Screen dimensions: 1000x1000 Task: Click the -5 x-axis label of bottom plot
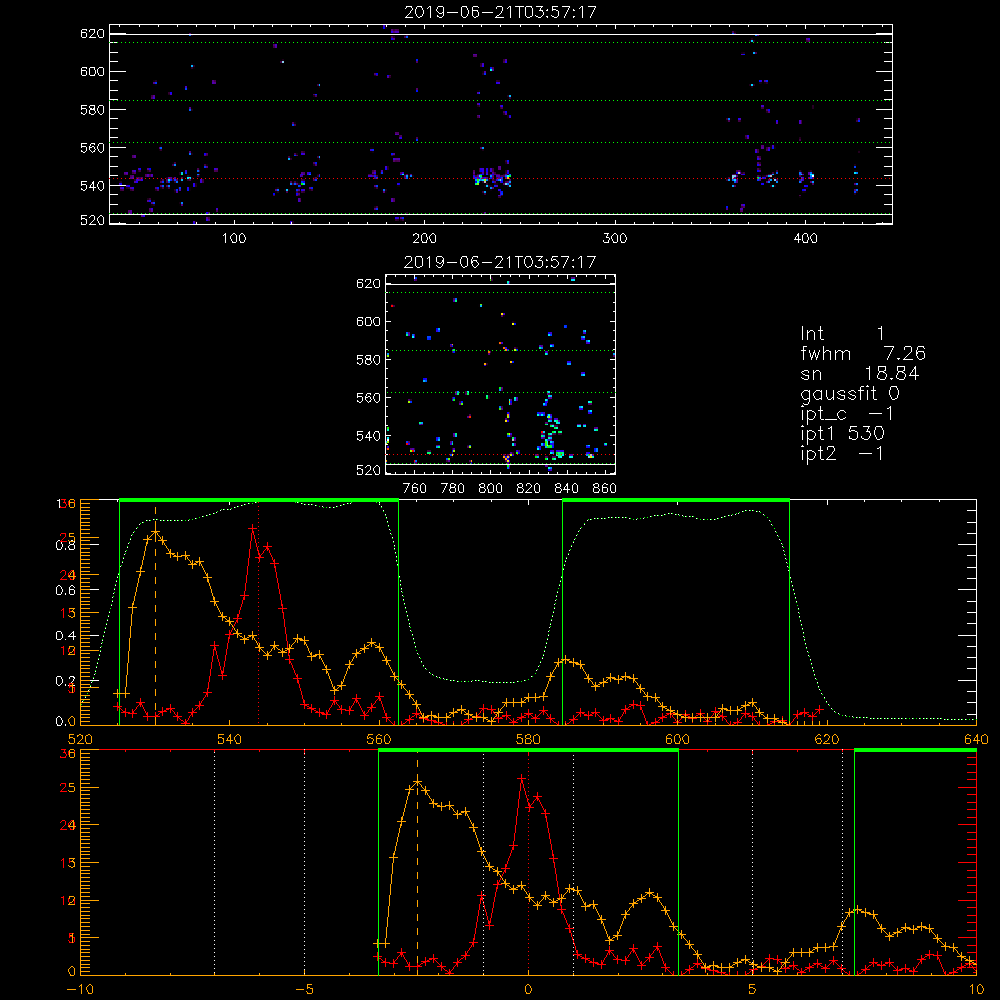point(304,990)
